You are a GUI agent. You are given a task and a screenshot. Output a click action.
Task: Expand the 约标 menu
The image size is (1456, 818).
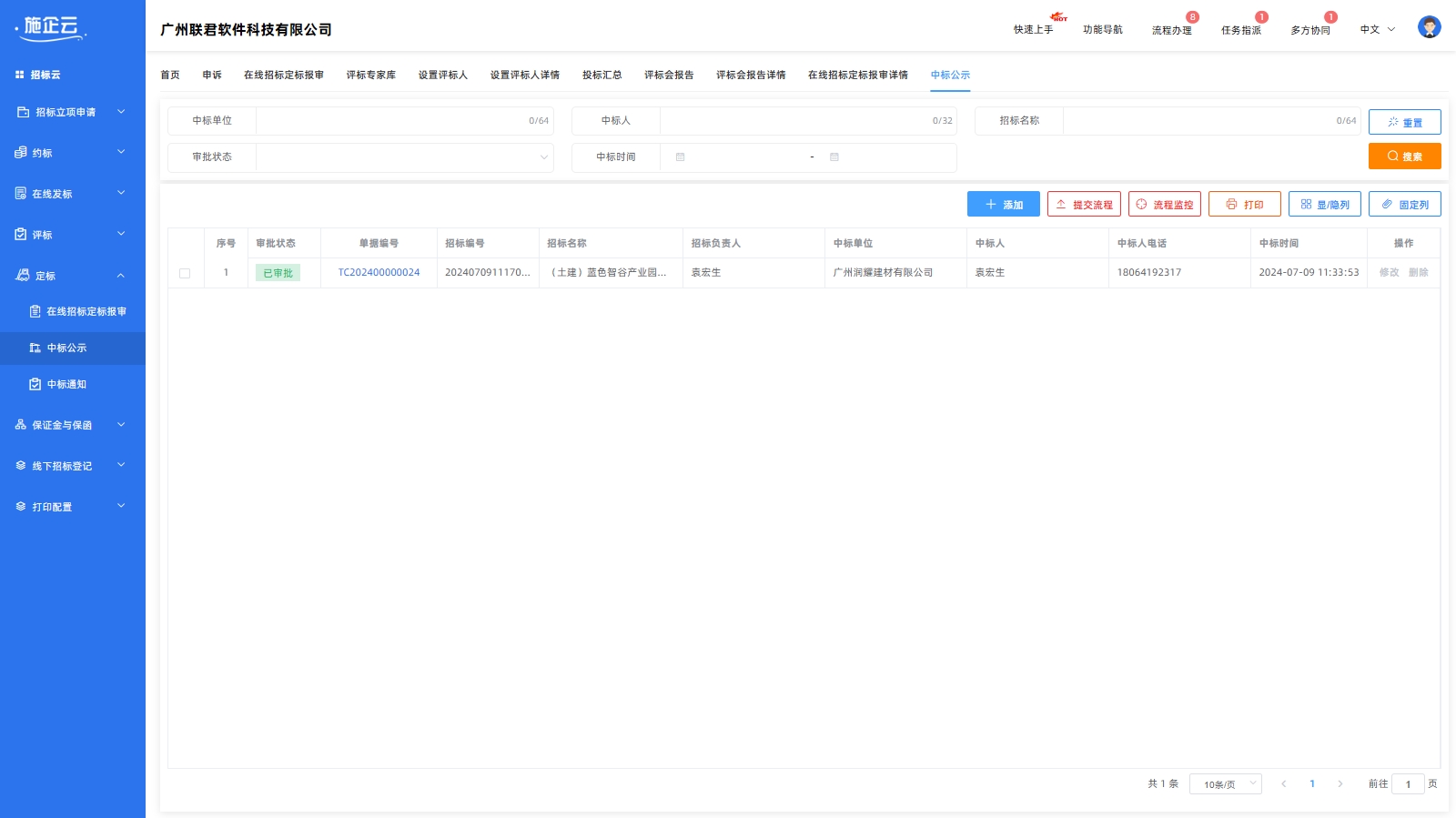pos(121,153)
